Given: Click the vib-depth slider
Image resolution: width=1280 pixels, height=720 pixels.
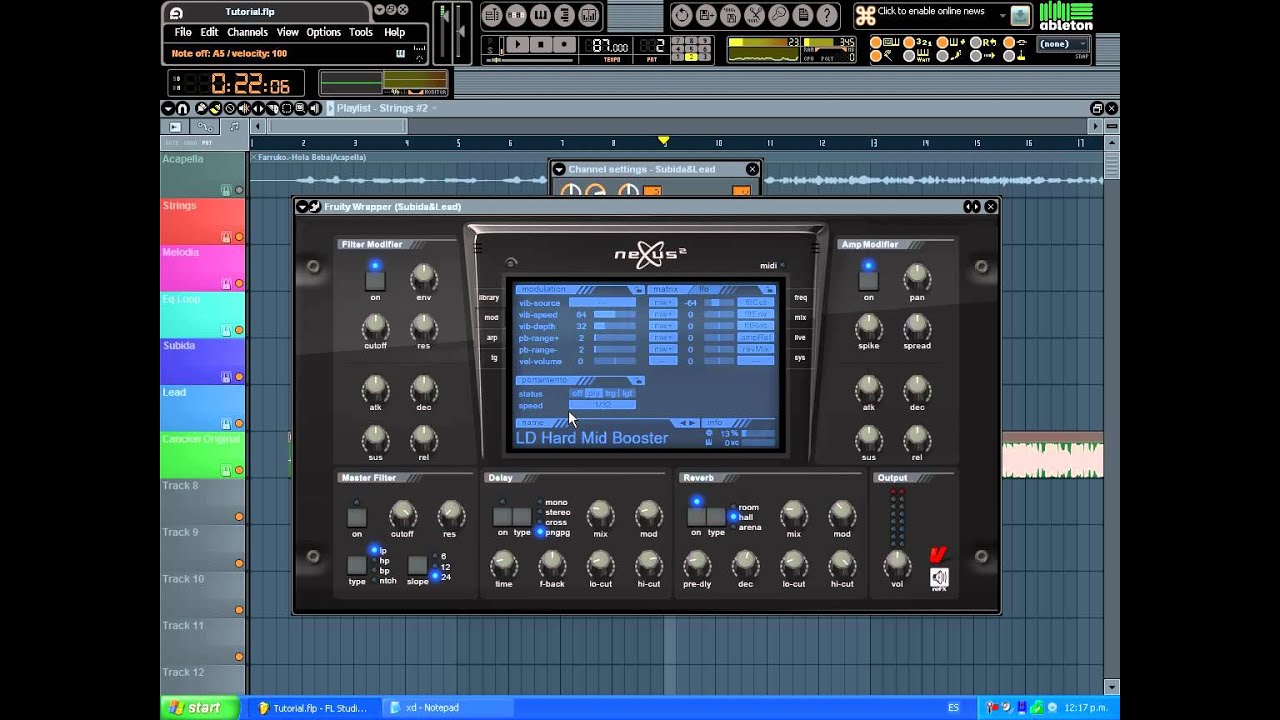Looking at the screenshot, I should point(615,326).
